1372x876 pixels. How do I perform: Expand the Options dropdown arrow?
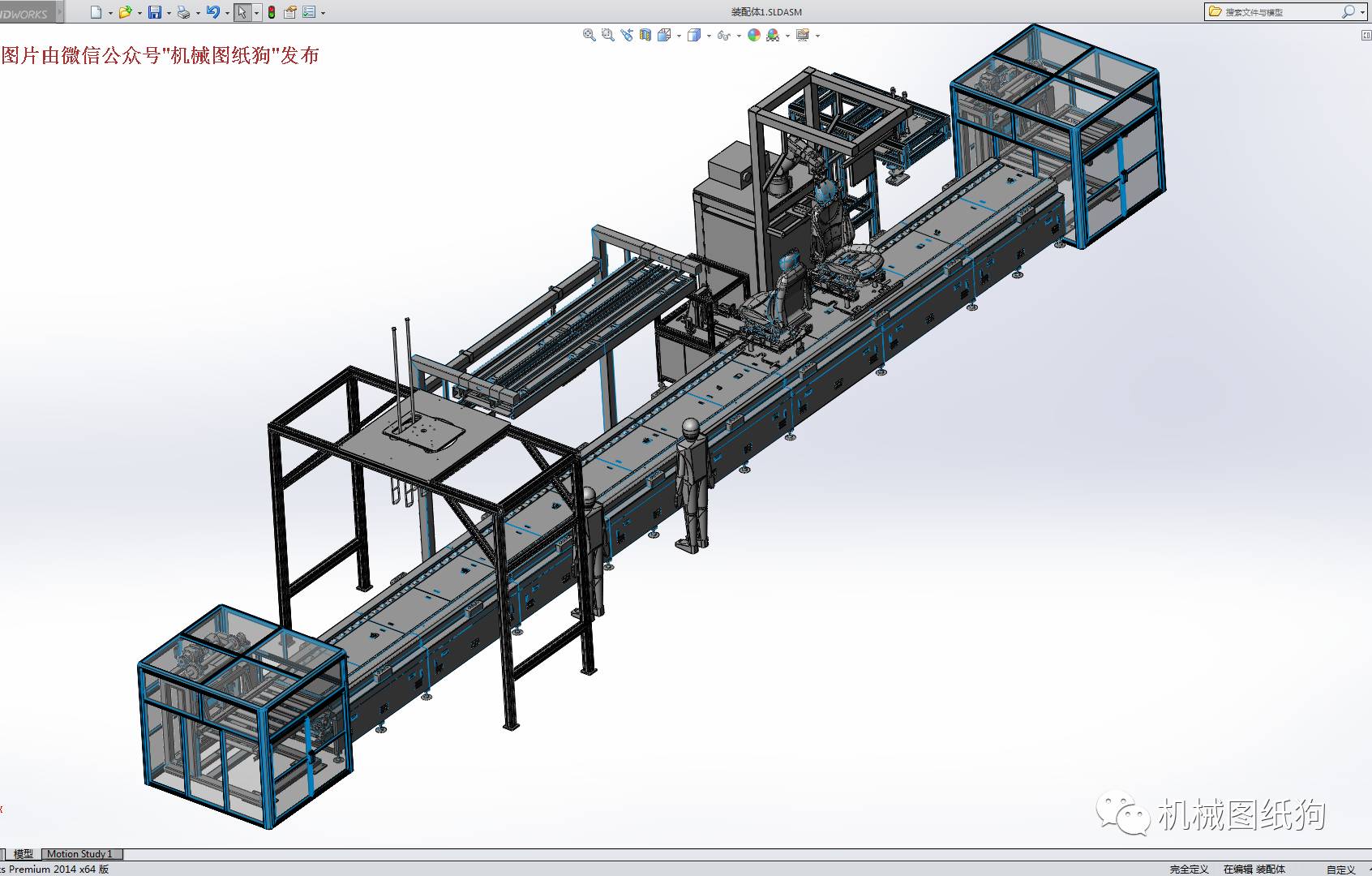(x=324, y=13)
